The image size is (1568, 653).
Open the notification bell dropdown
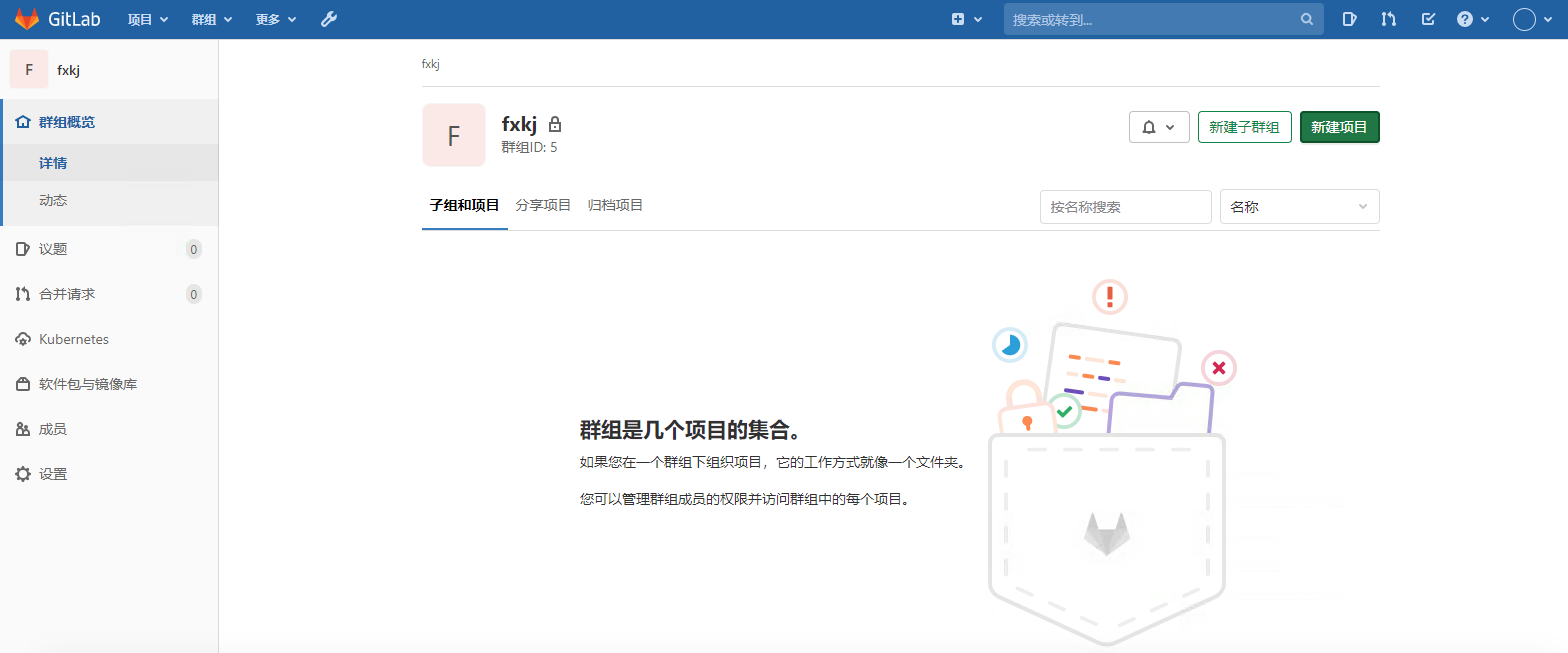click(x=1159, y=127)
